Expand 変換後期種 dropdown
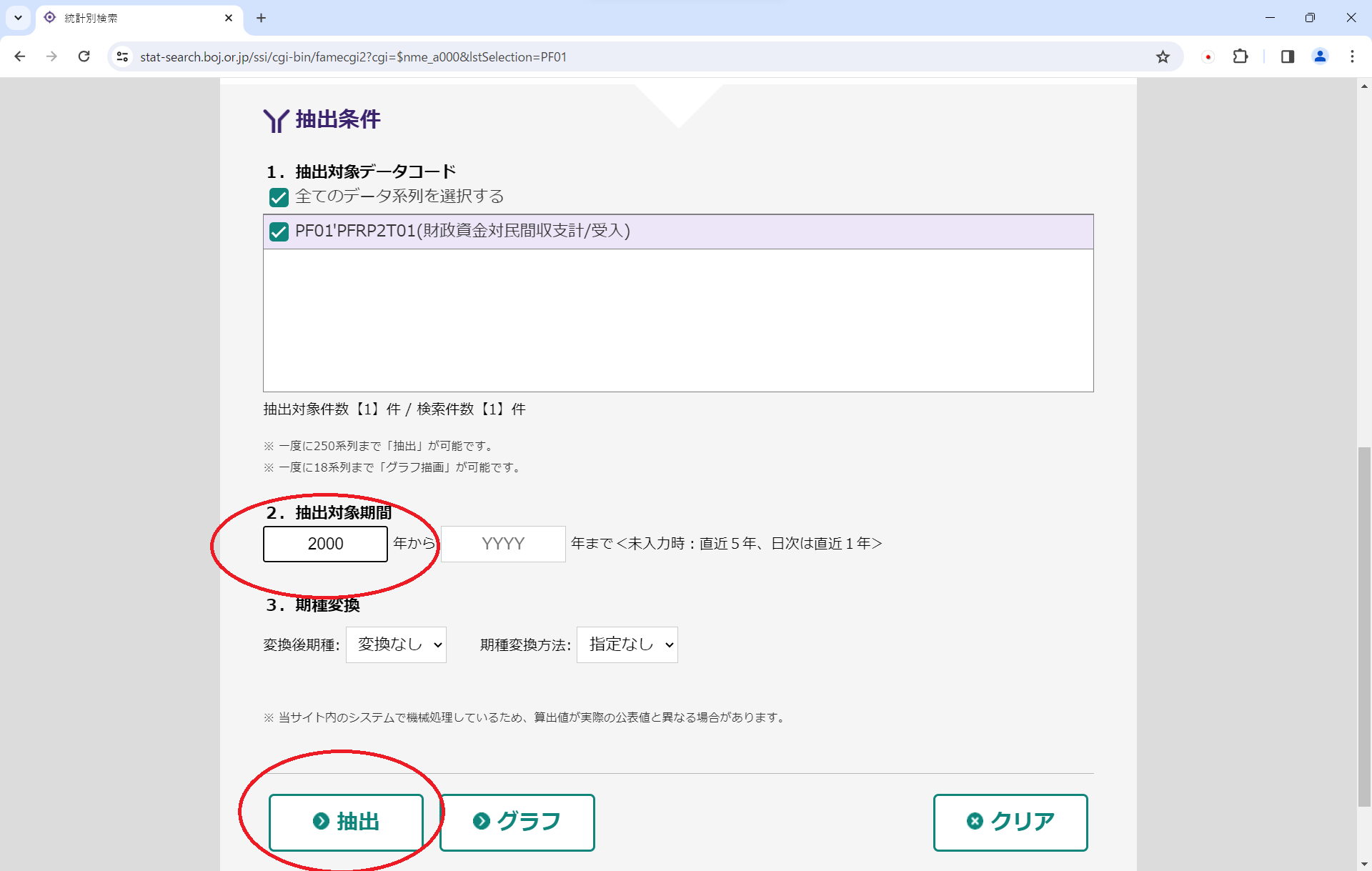 396,644
